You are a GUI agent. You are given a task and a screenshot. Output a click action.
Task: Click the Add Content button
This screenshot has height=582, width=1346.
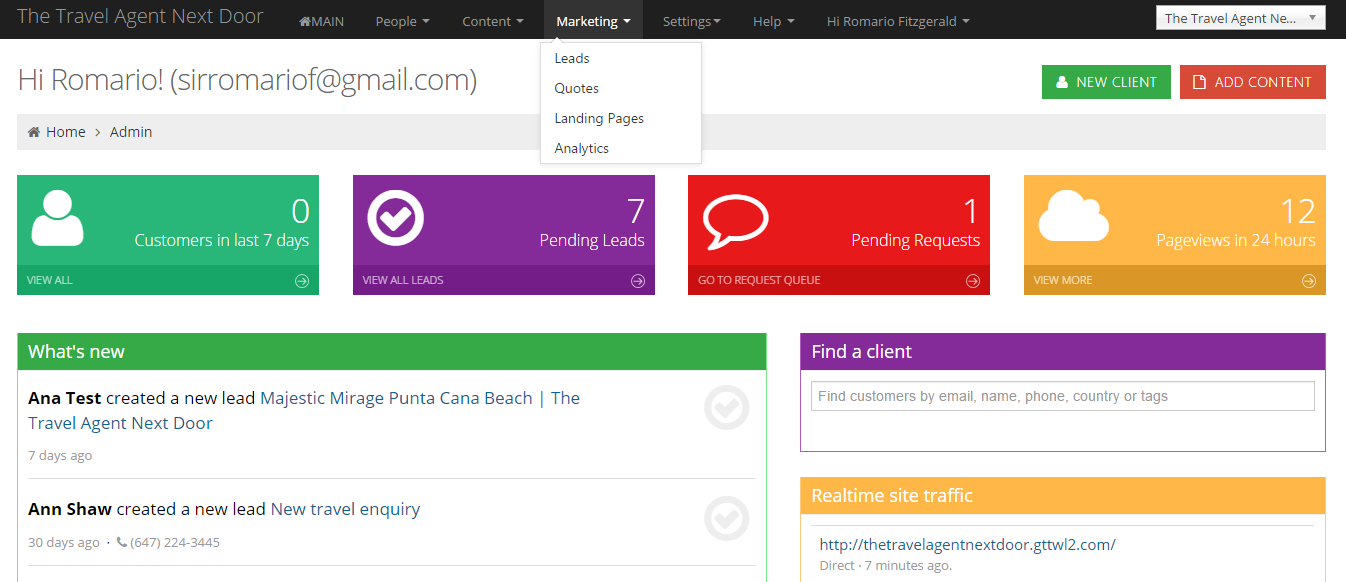pyautogui.click(x=1252, y=82)
